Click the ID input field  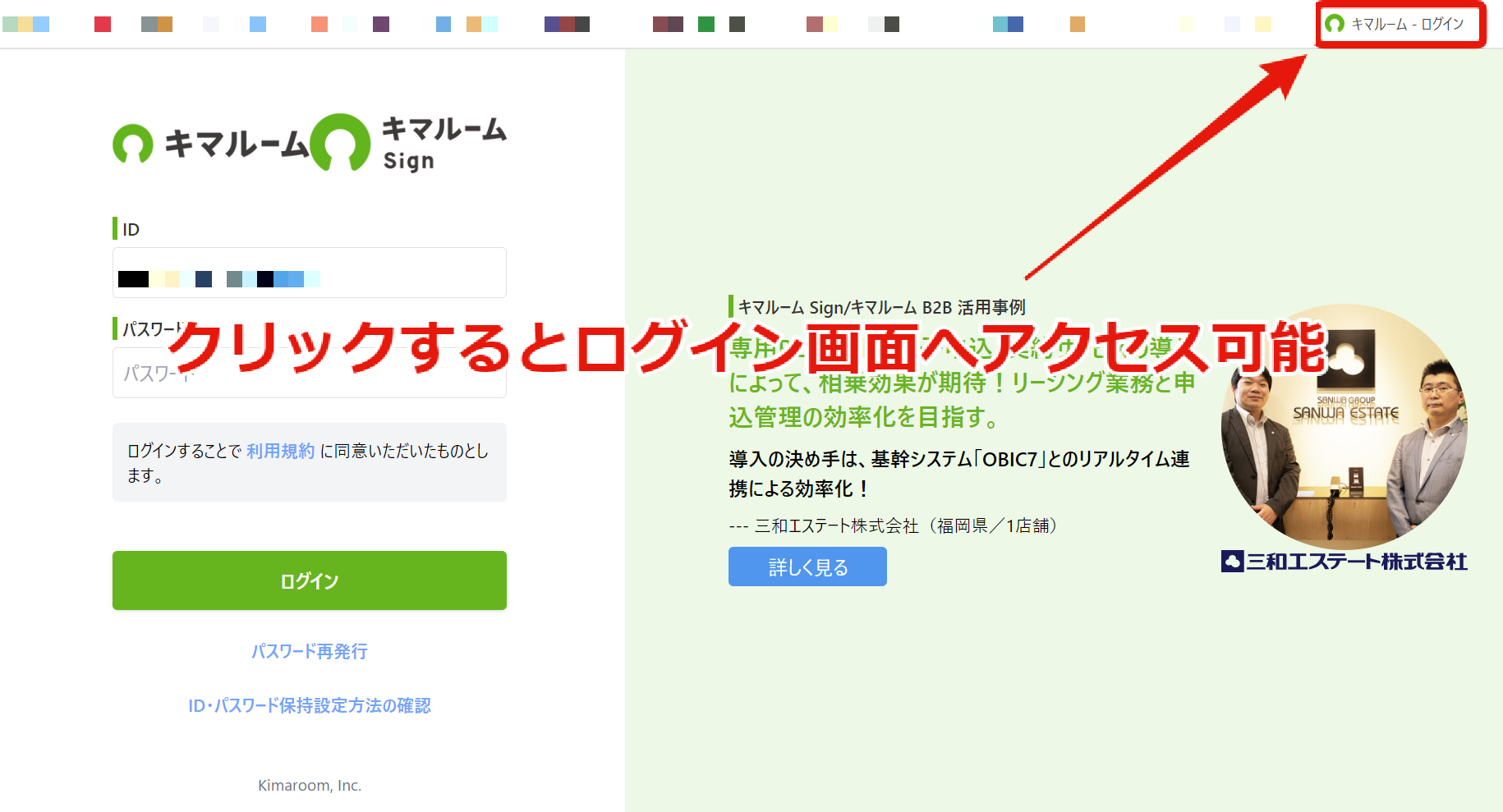pos(310,273)
